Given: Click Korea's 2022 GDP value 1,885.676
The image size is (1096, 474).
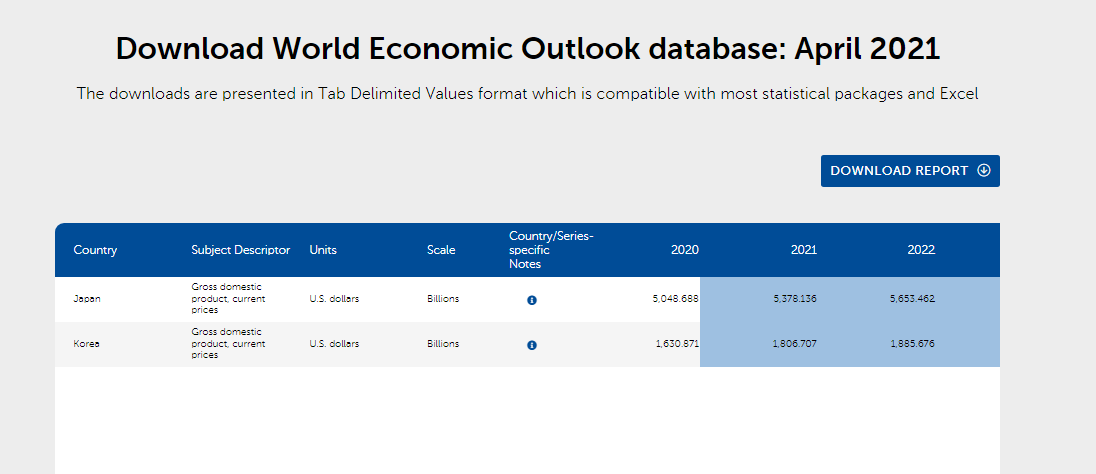Looking at the screenshot, I should pos(912,344).
